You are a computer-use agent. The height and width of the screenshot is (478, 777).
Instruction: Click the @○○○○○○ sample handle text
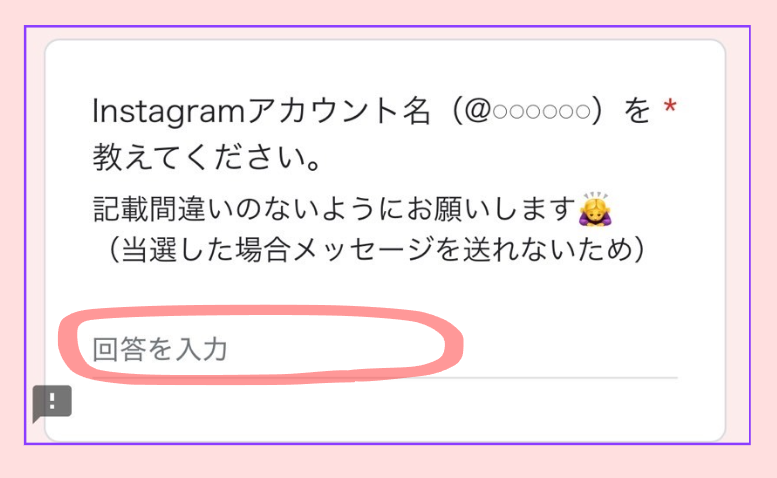coord(528,111)
